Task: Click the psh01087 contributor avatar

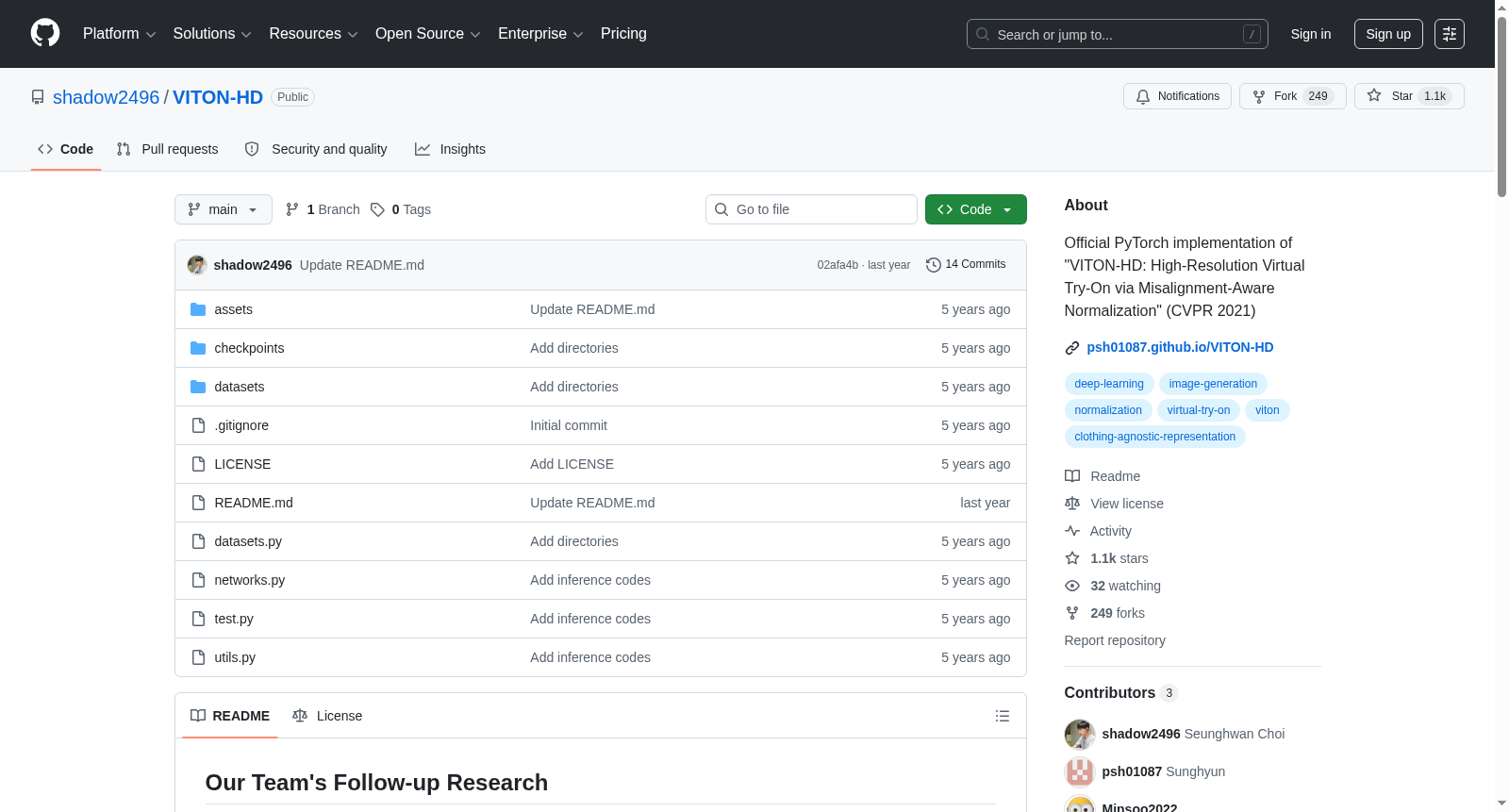Action: click(x=1080, y=771)
